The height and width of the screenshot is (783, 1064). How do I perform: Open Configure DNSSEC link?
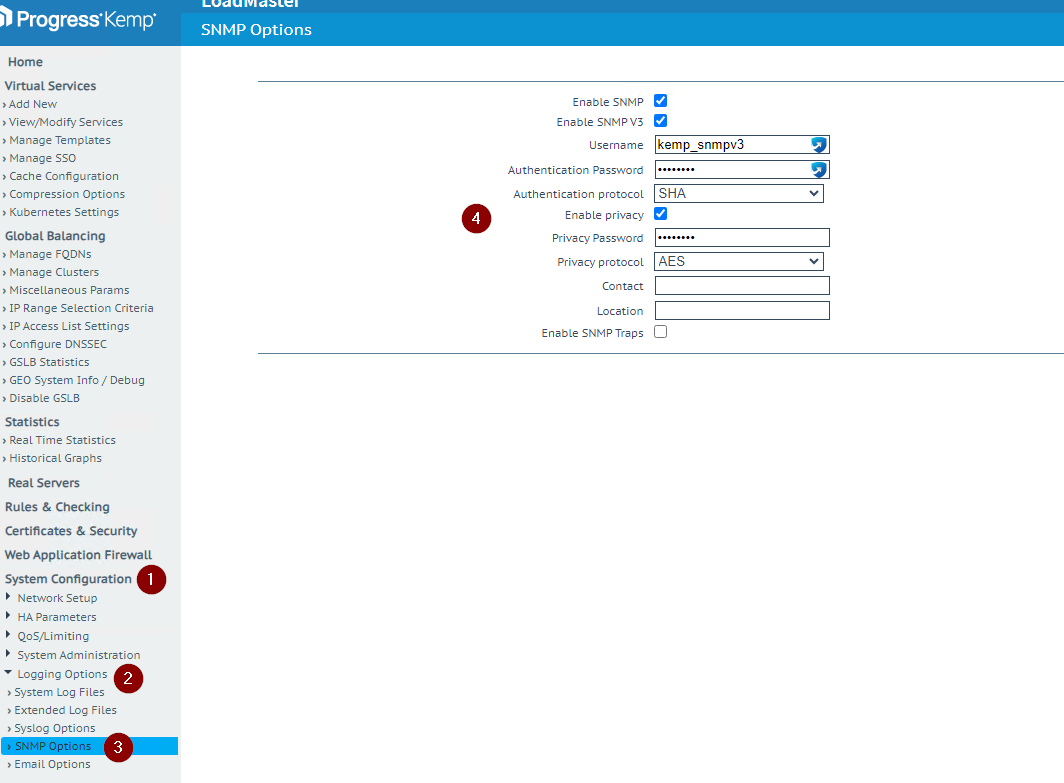tap(58, 344)
